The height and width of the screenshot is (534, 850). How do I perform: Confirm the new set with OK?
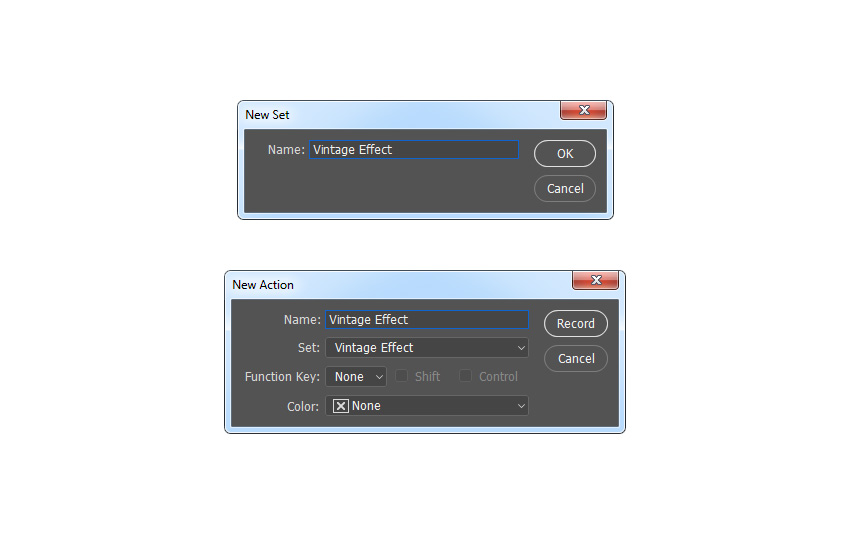tap(565, 153)
